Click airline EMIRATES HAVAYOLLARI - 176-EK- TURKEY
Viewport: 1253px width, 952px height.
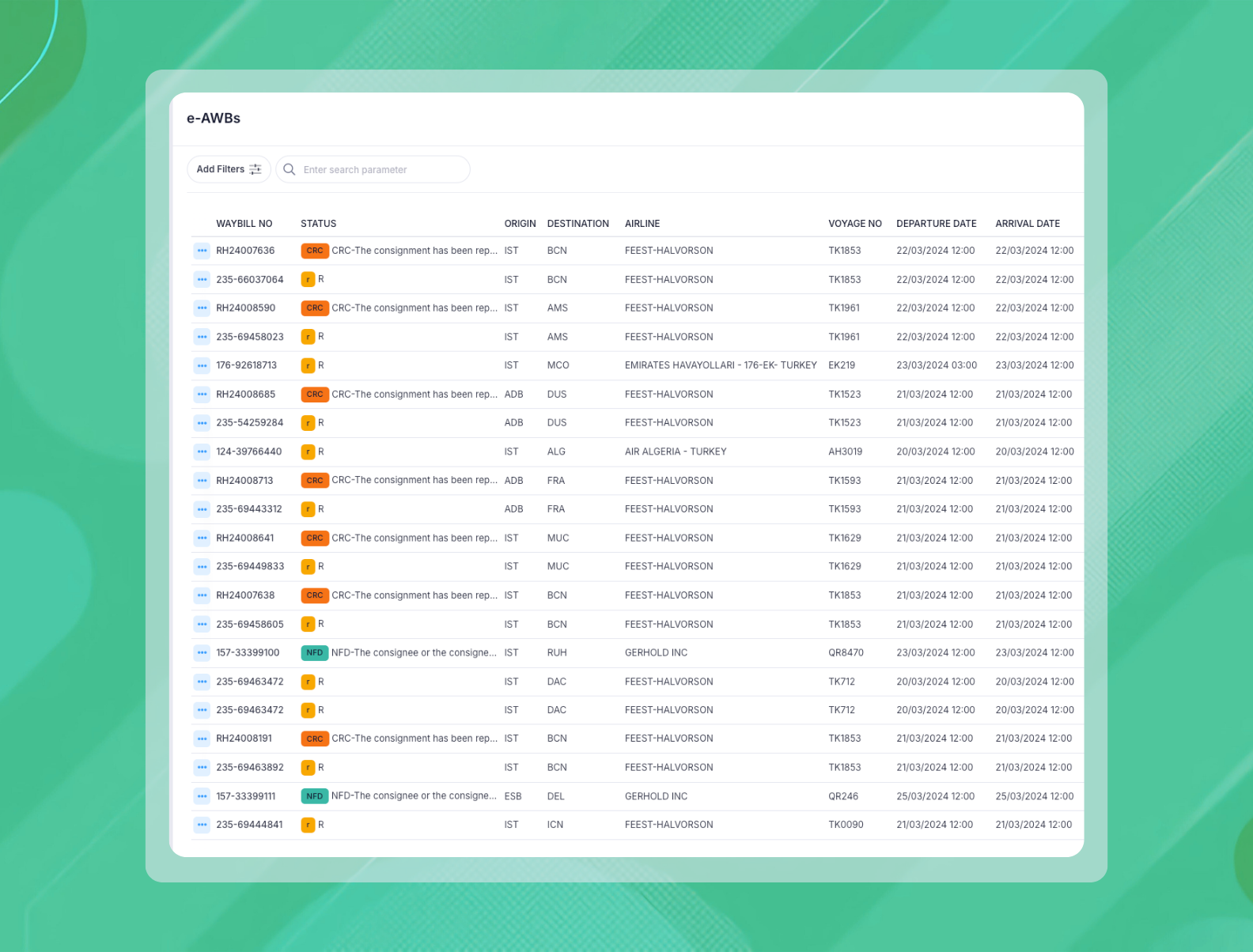pos(721,366)
